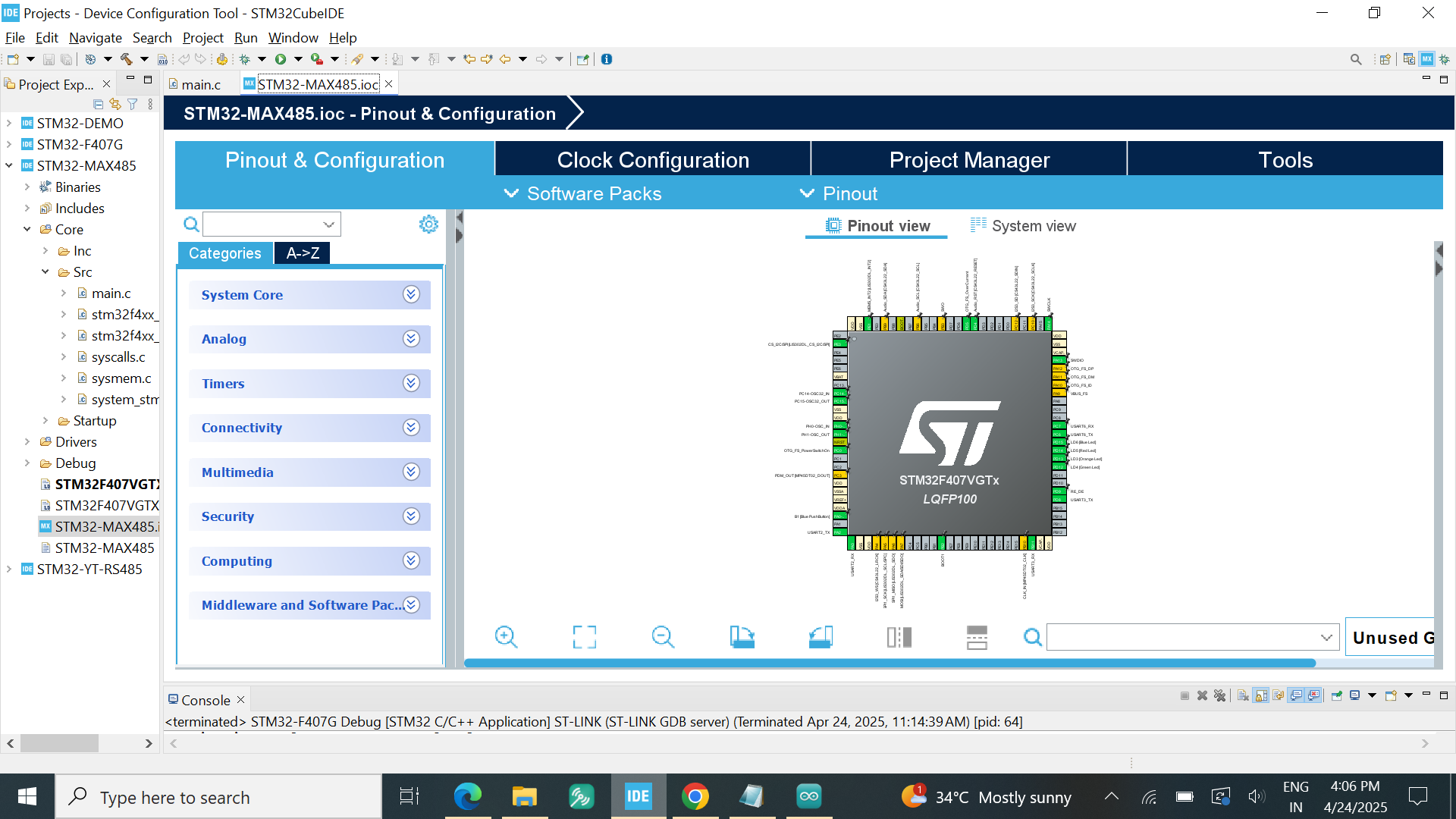
Task: Switch to the Device Configuration MX perspective
Action: (x=1427, y=59)
